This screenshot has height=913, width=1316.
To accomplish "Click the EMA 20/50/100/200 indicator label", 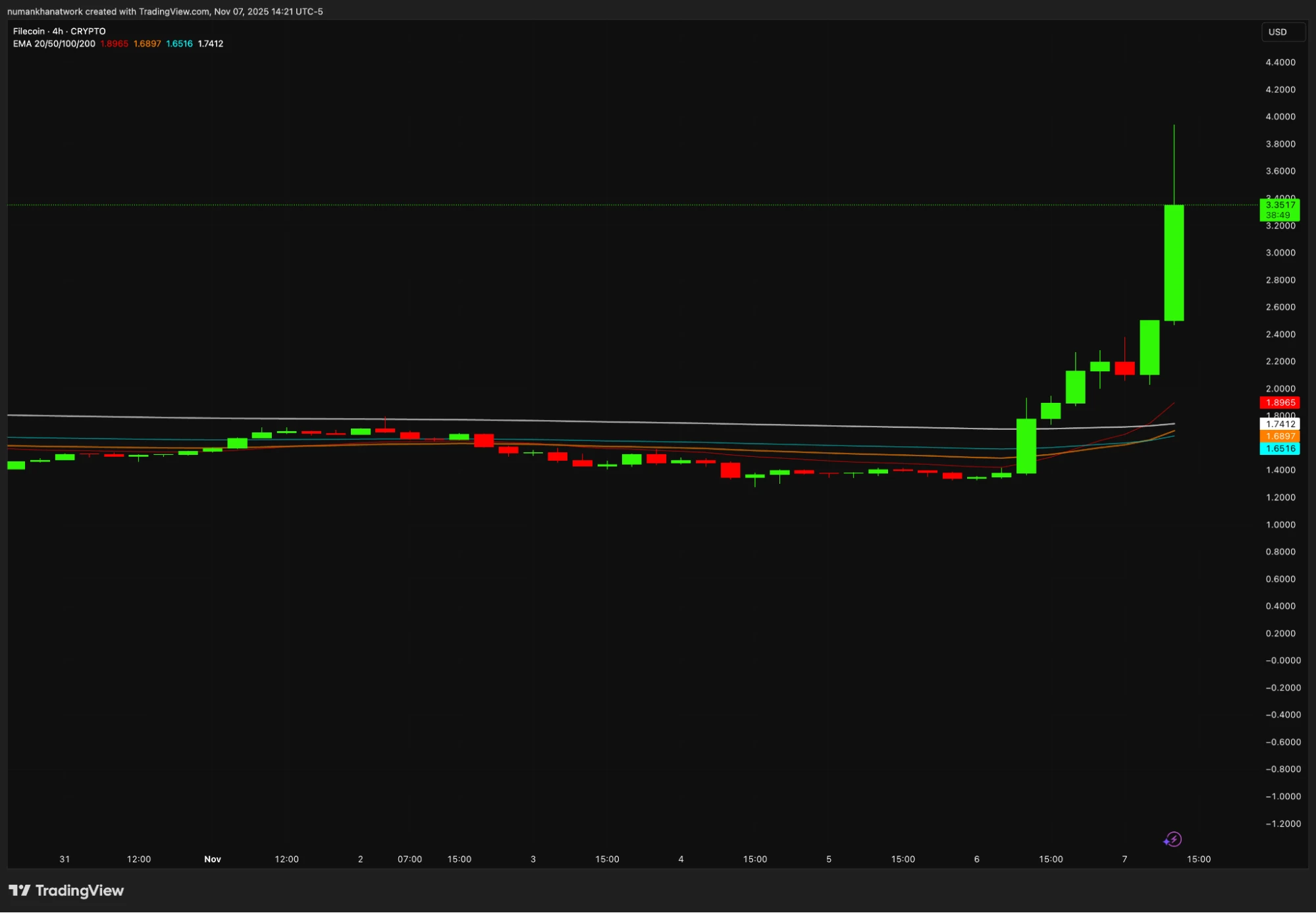I will [x=54, y=43].
